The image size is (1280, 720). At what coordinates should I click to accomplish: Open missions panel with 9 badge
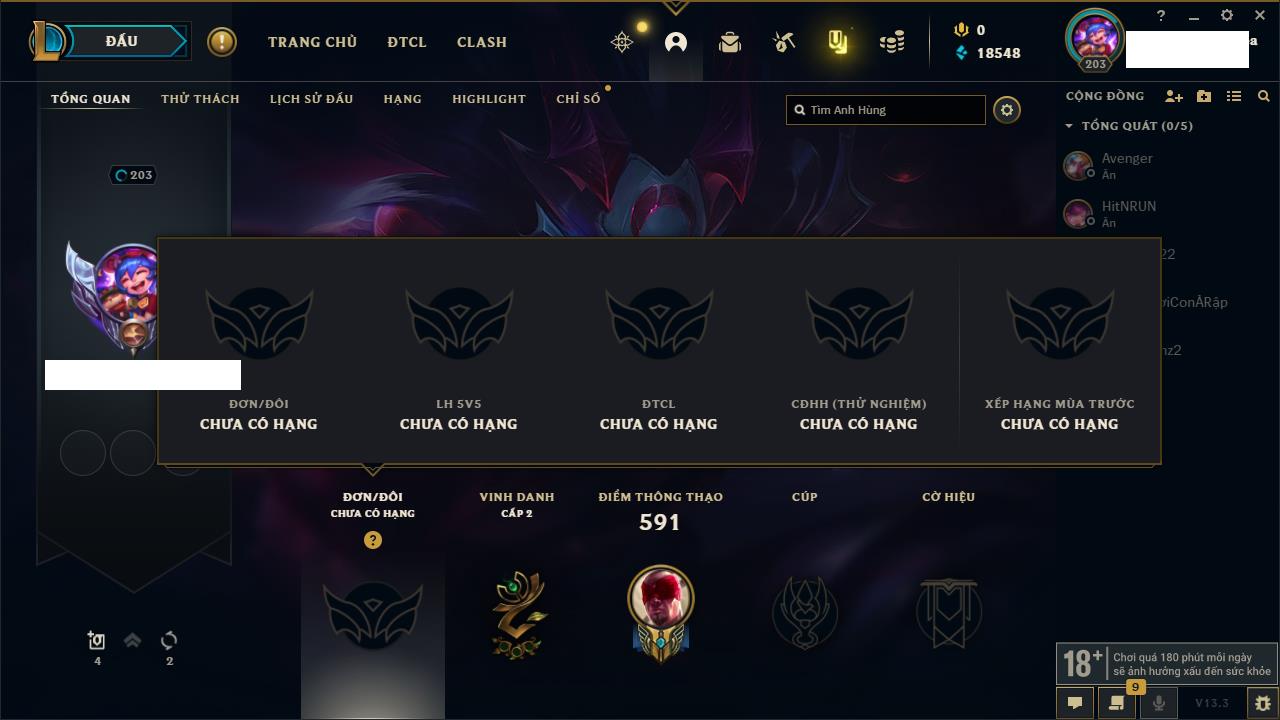click(x=1117, y=703)
